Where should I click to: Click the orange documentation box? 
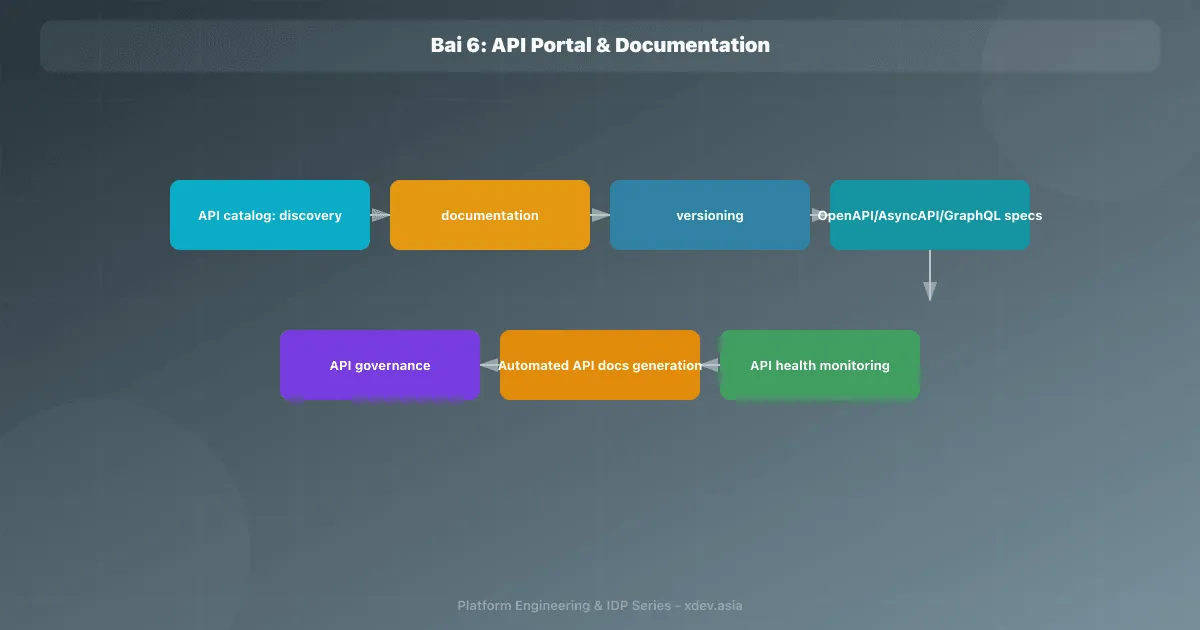click(490, 215)
